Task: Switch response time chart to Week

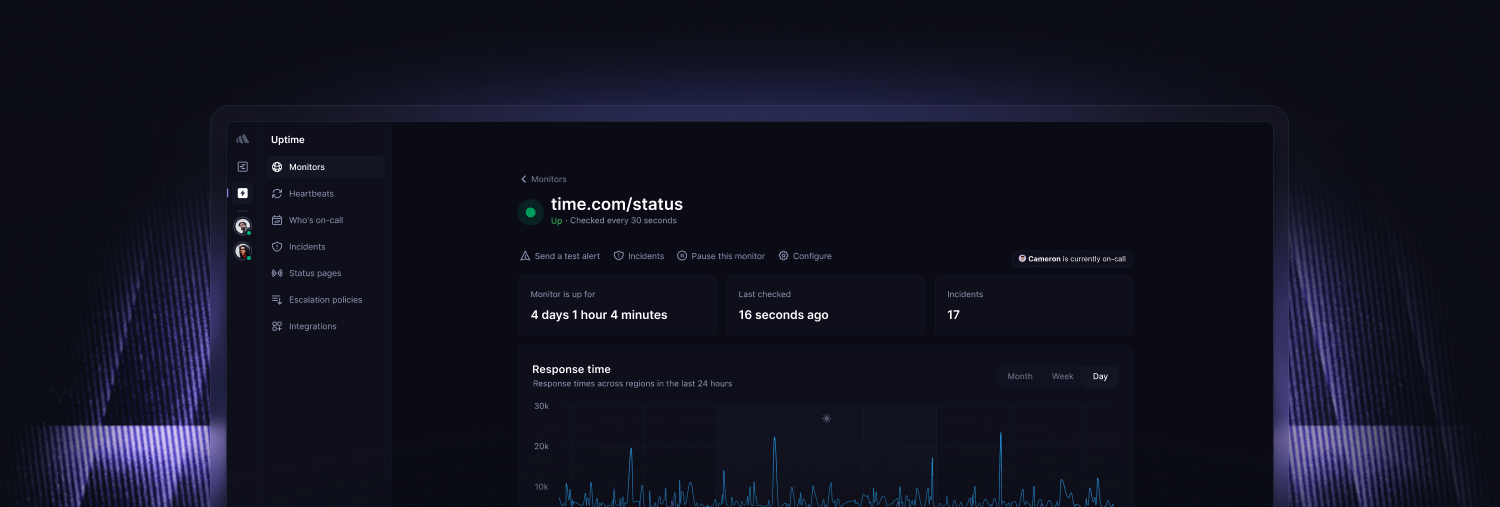Action: pos(1063,376)
